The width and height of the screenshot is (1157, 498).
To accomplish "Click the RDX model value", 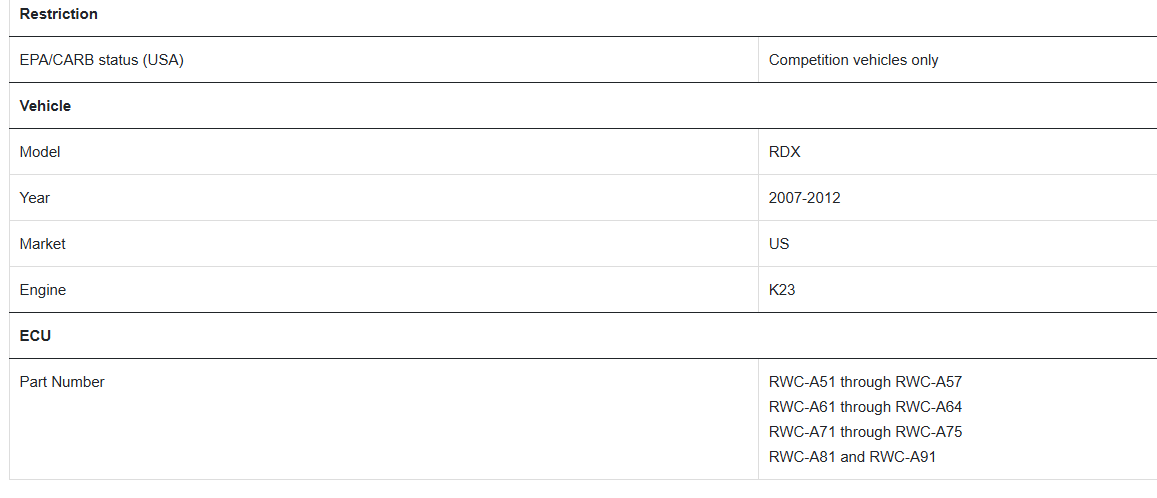I will coord(784,152).
